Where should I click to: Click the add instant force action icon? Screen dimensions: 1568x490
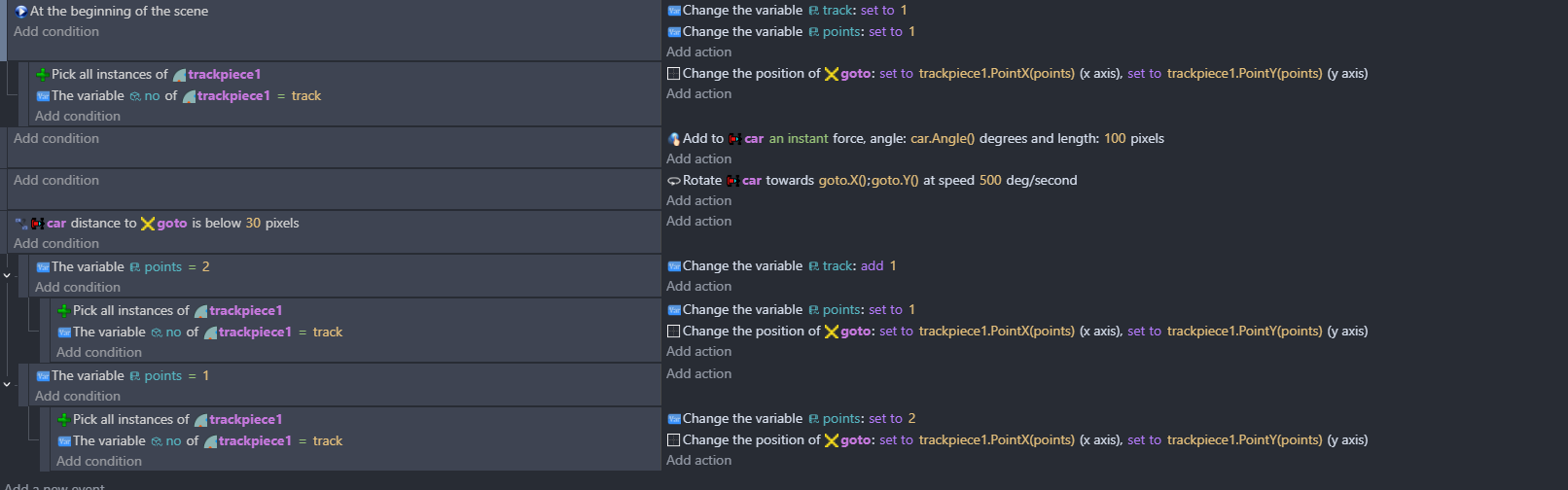click(674, 139)
